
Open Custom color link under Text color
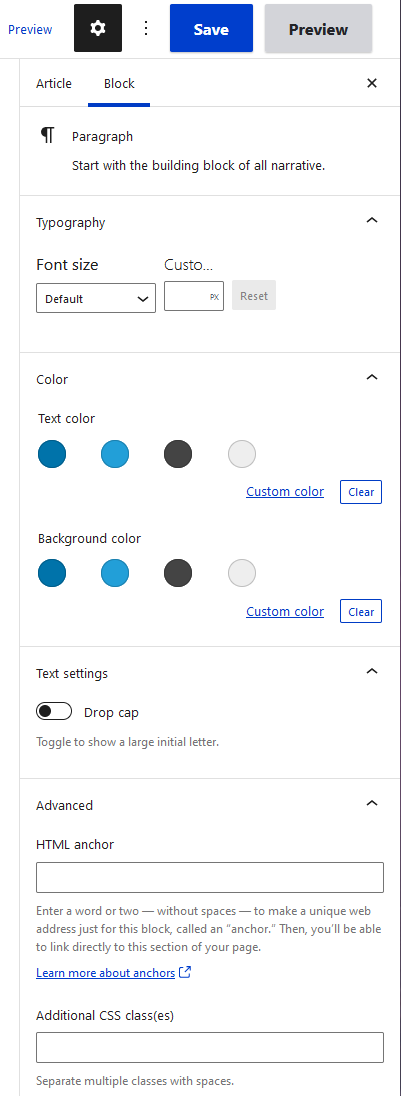[x=285, y=491]
